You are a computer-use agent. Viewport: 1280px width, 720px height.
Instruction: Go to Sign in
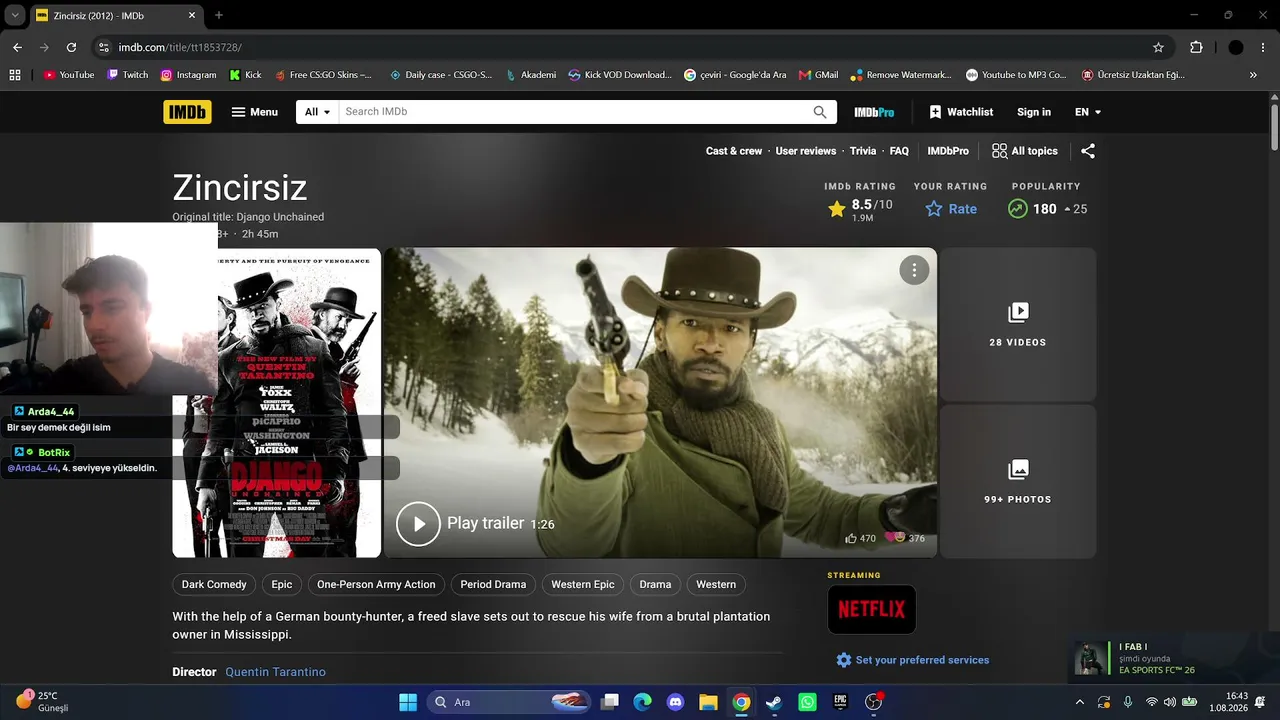1034,112
